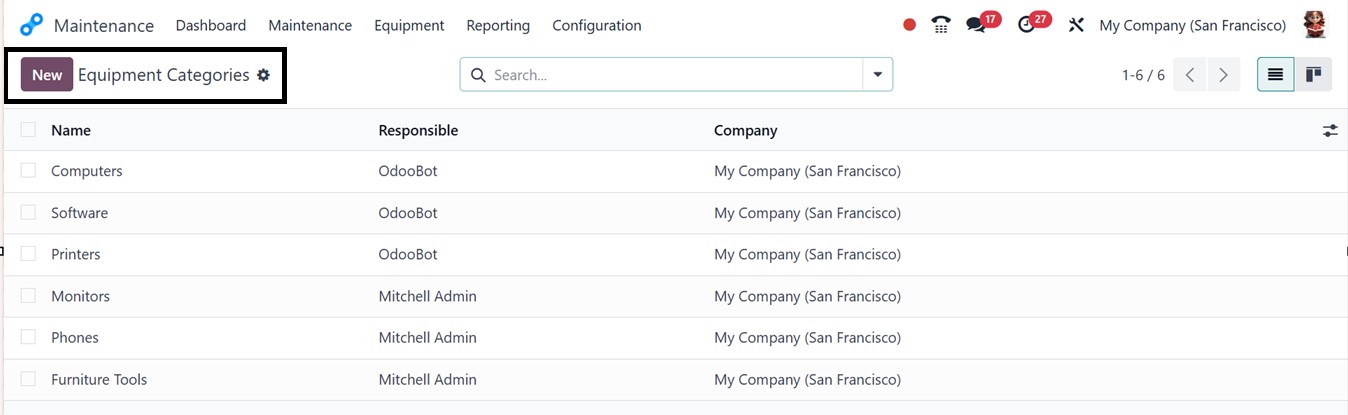Click the Mitchell Admin user avatar
Image resolution: width=1348 pixels, height=415 pixels.
pyautogui.click(x=1315, y=25)
